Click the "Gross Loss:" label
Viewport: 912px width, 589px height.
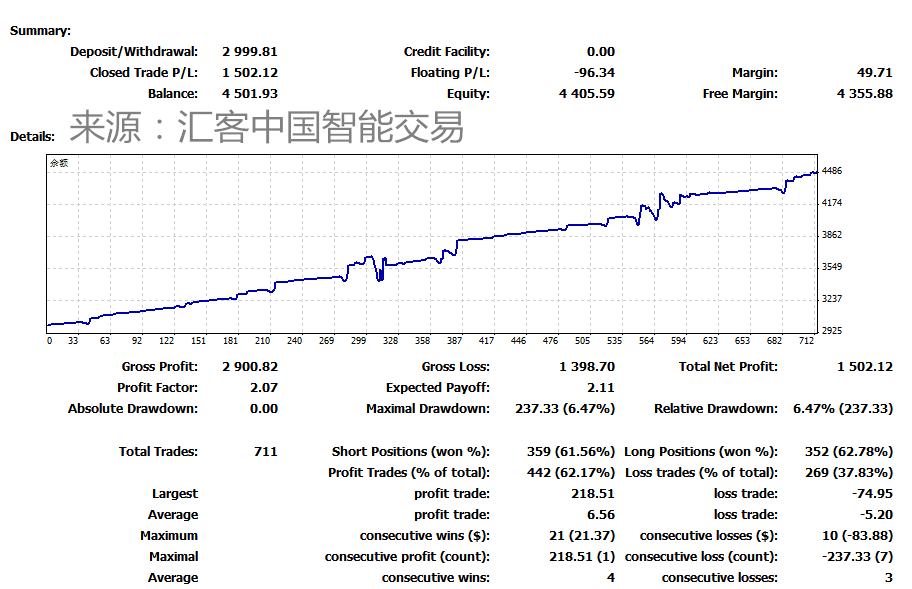[x=455, y=367]
